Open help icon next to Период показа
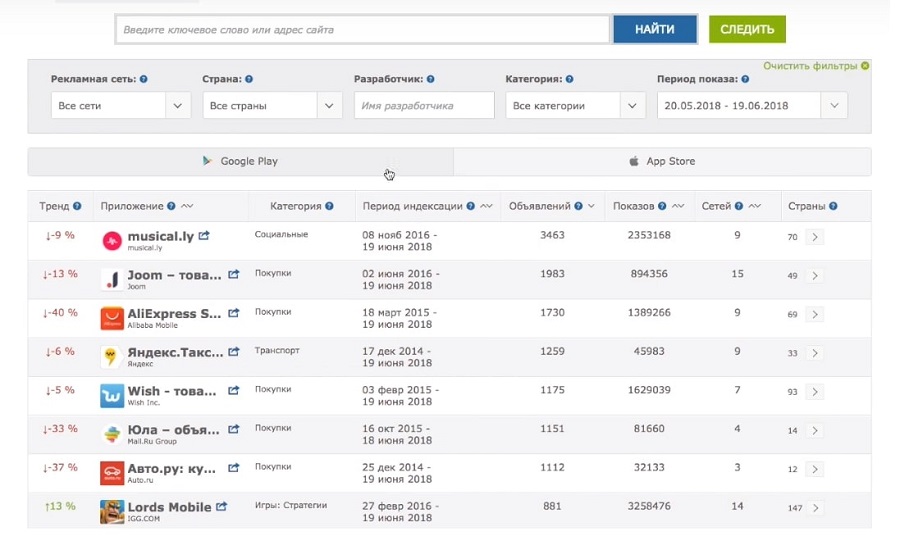Viewport: 900px width, 545px height. [x=745, y=79]
